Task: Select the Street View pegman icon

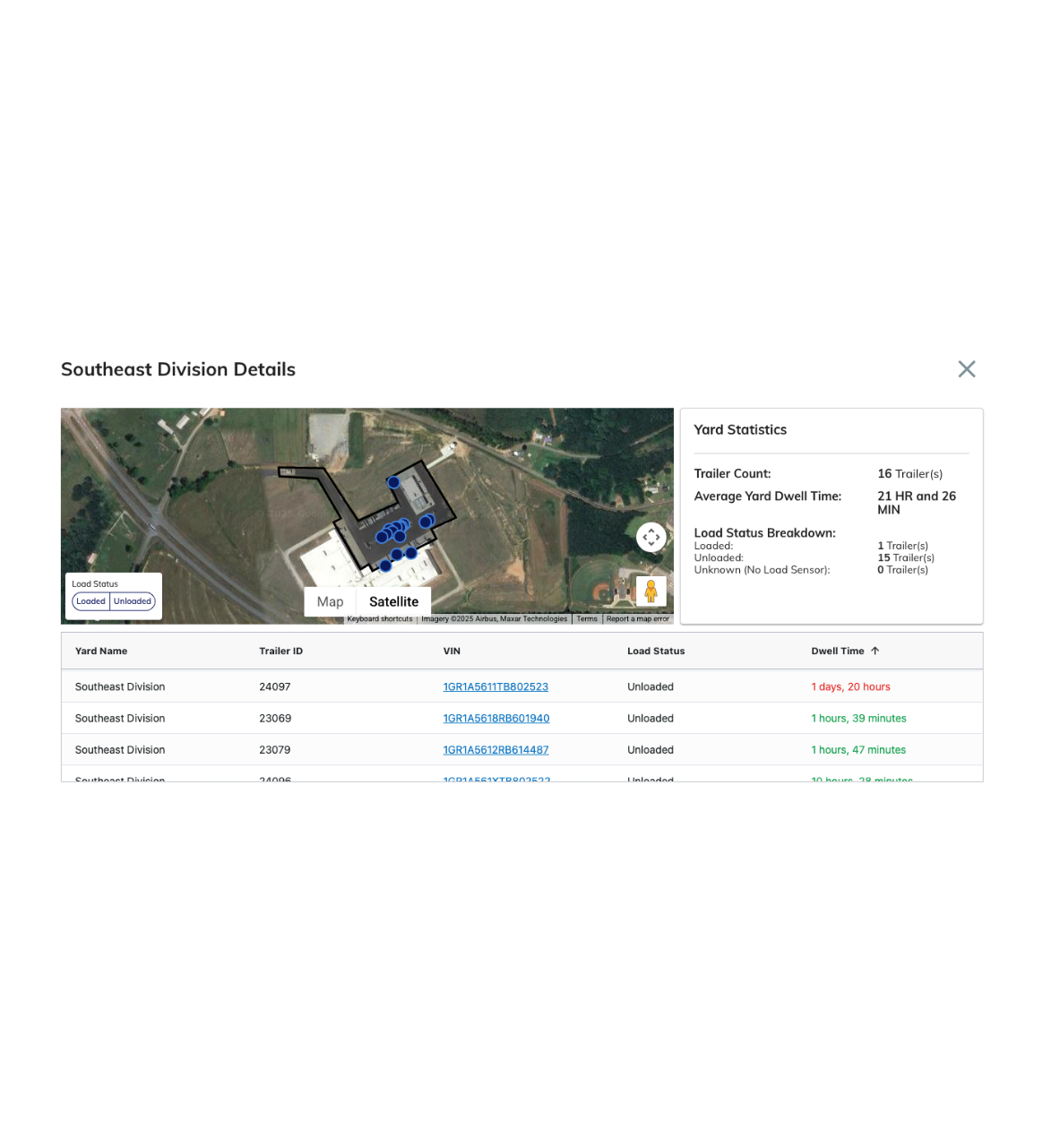Action: 651,591
